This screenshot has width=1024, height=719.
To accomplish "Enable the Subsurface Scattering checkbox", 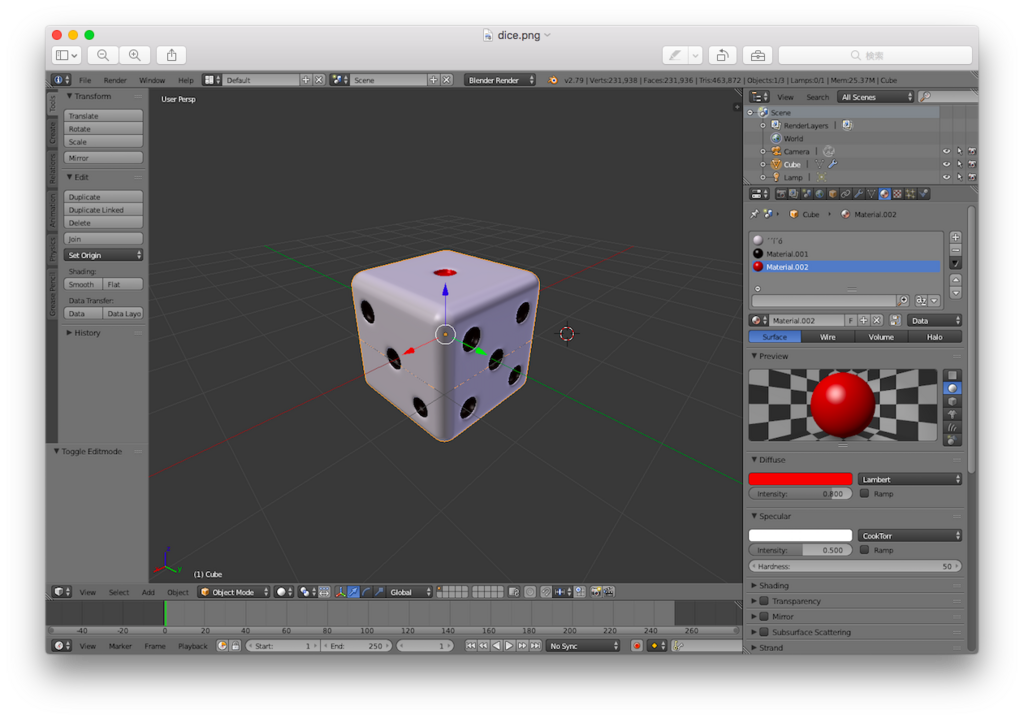I will [764, 632].
